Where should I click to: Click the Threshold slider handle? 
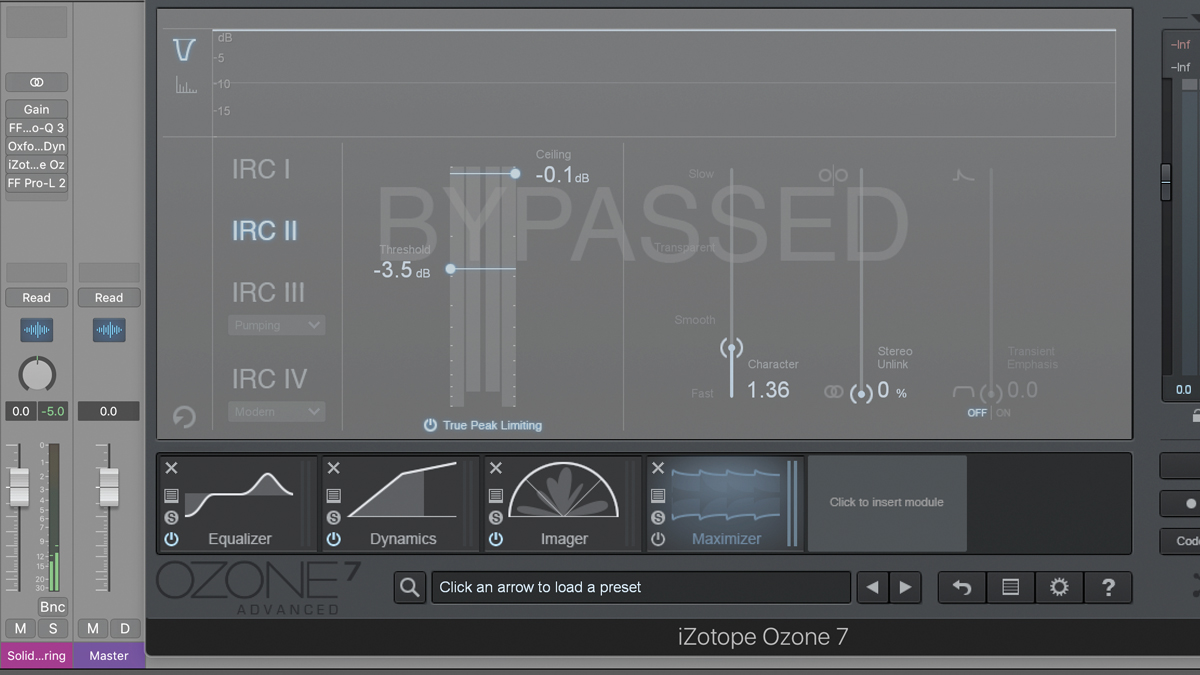pyautogui.click(x=451, y=269)
